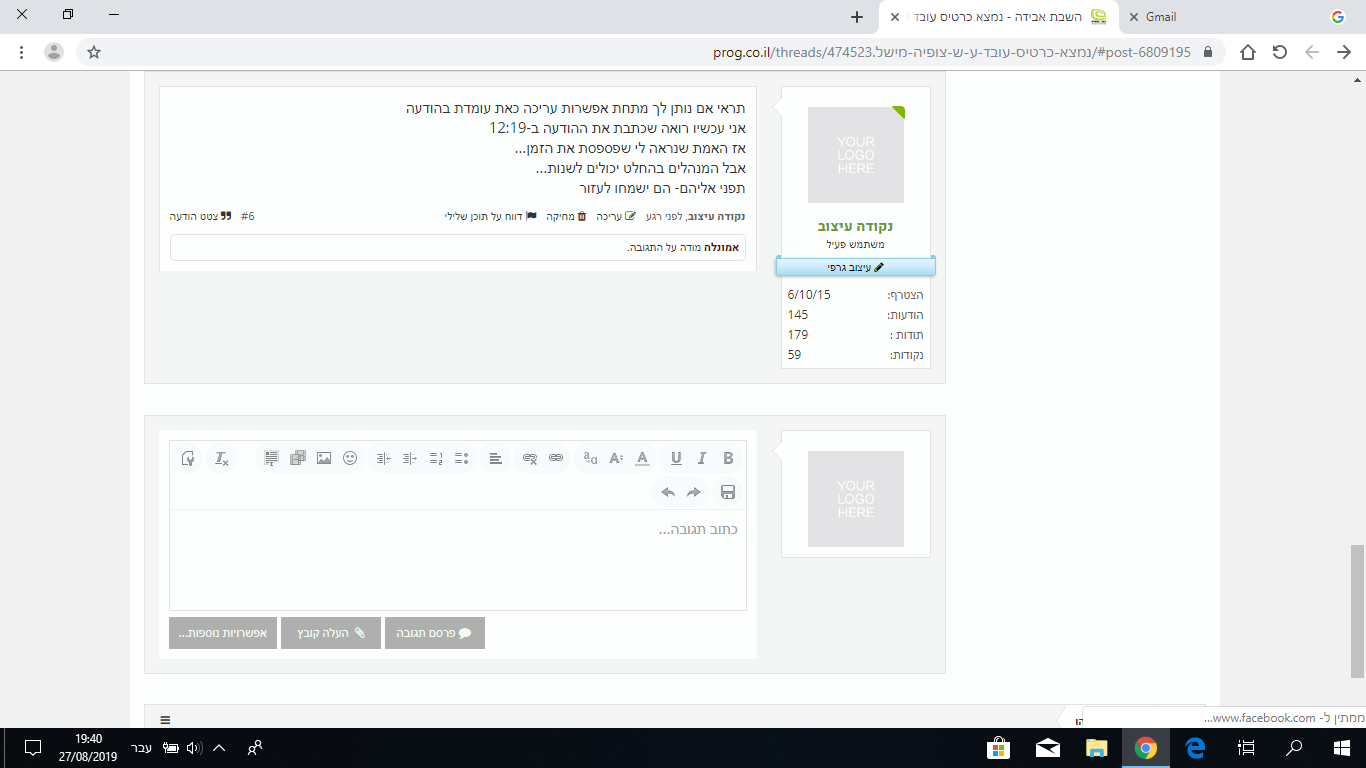Click the פרסם תגובה post reply button

(x=435, y=633)
